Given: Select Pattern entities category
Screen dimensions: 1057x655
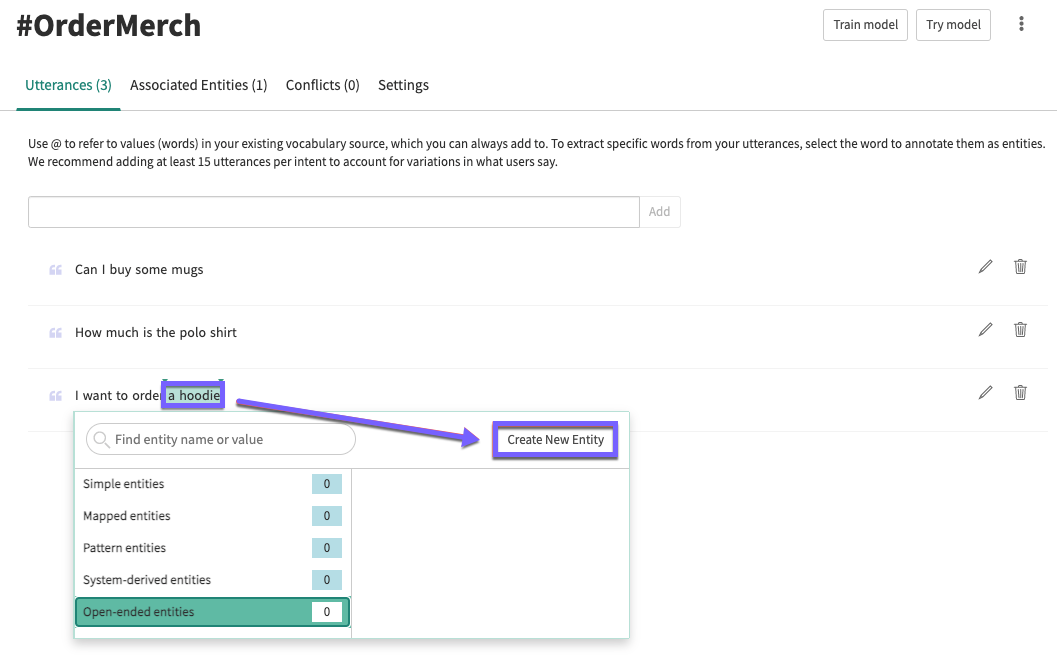Looking at the screenshot, I should 212,548.
